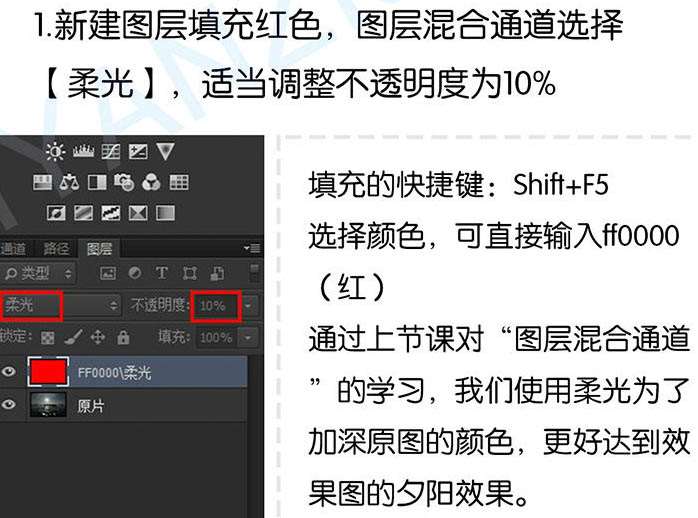Click the red FF0000 layer thumbnail
698x518 pixels.
click(49, 372)
